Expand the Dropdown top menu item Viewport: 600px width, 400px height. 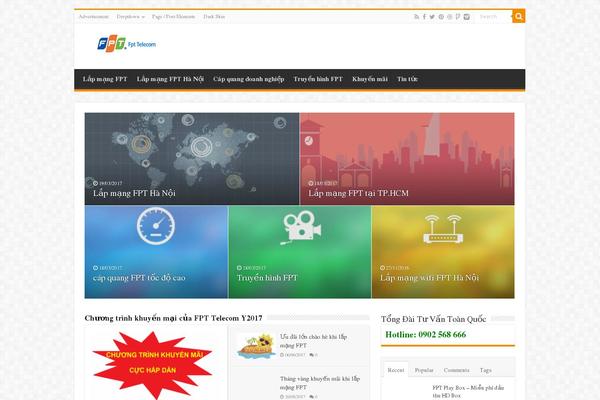coord(130,17)
